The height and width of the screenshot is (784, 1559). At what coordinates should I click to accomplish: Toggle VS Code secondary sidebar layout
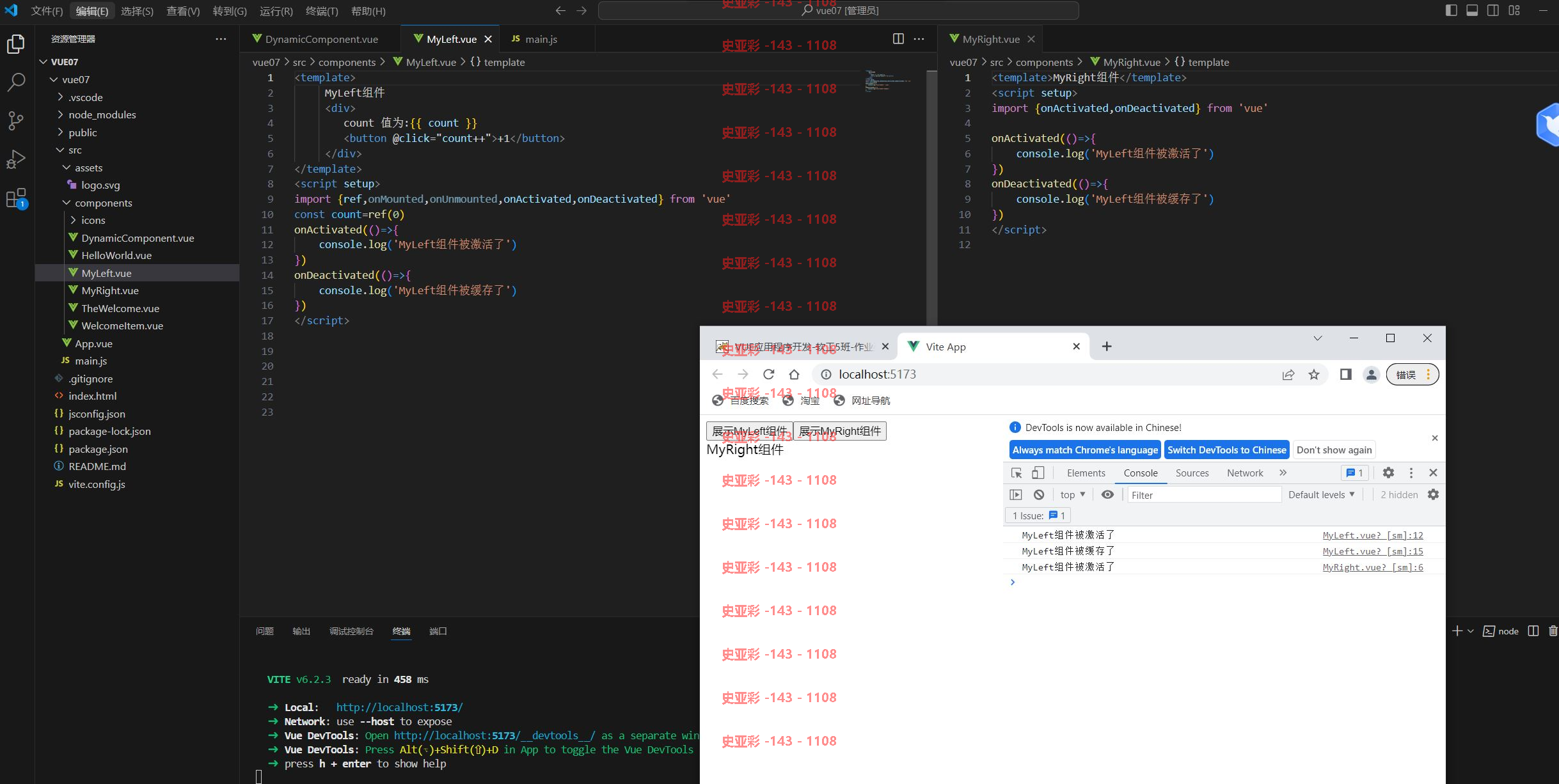pyautogui.click(x=1493, y=10)
